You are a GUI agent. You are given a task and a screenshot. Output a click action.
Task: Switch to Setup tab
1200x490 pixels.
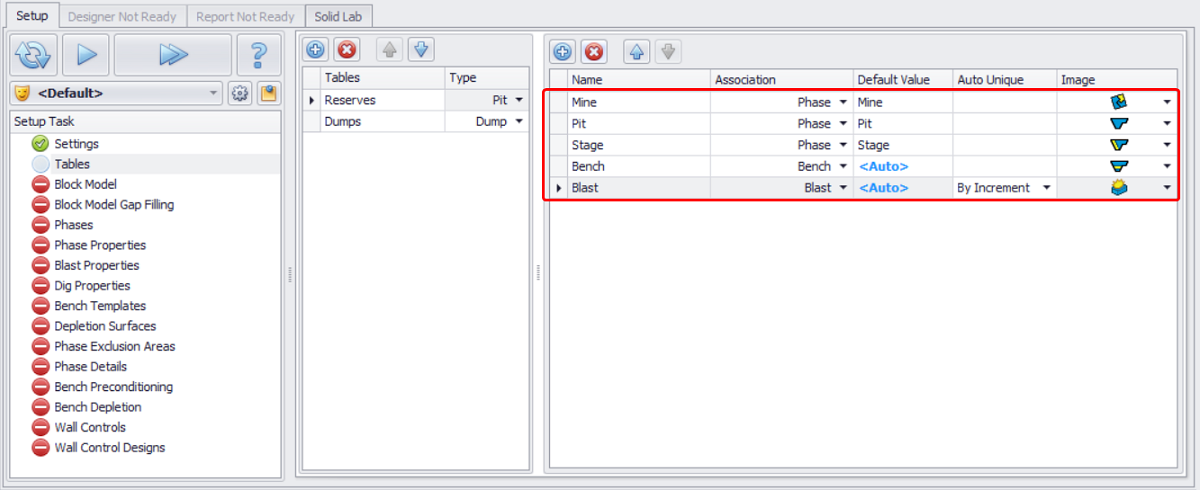click(32, 16)
